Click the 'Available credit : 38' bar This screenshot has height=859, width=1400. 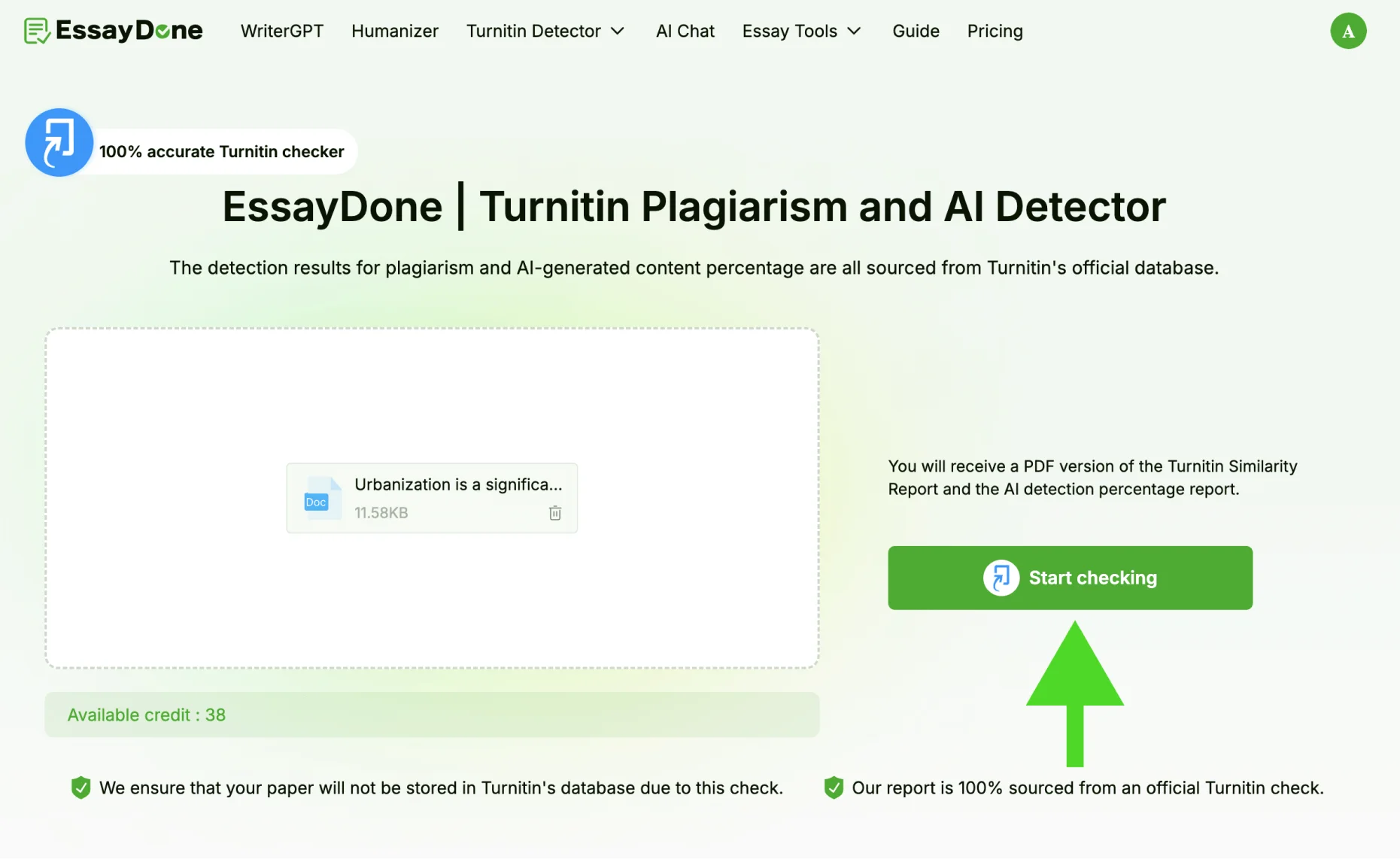432,715
